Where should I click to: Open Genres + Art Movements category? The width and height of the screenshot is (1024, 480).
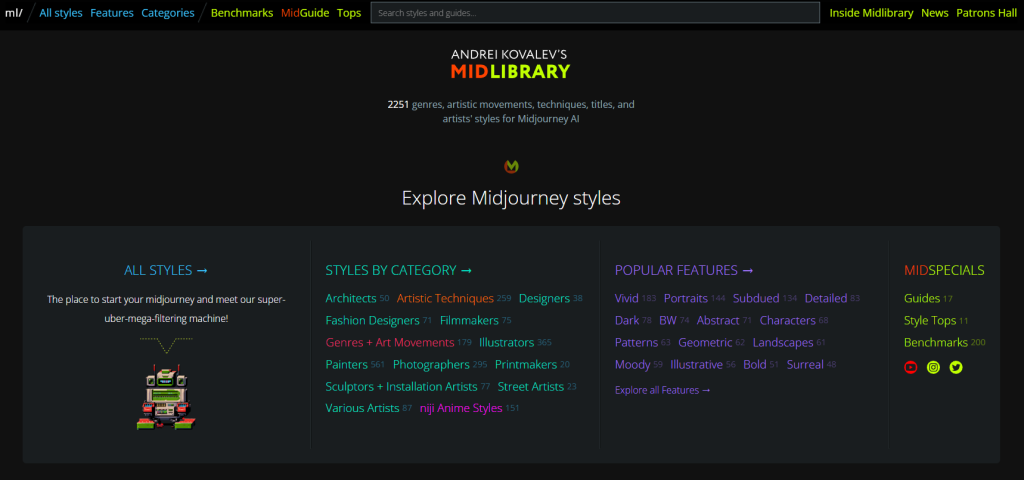pyautogui.click(x=389, y=342)
